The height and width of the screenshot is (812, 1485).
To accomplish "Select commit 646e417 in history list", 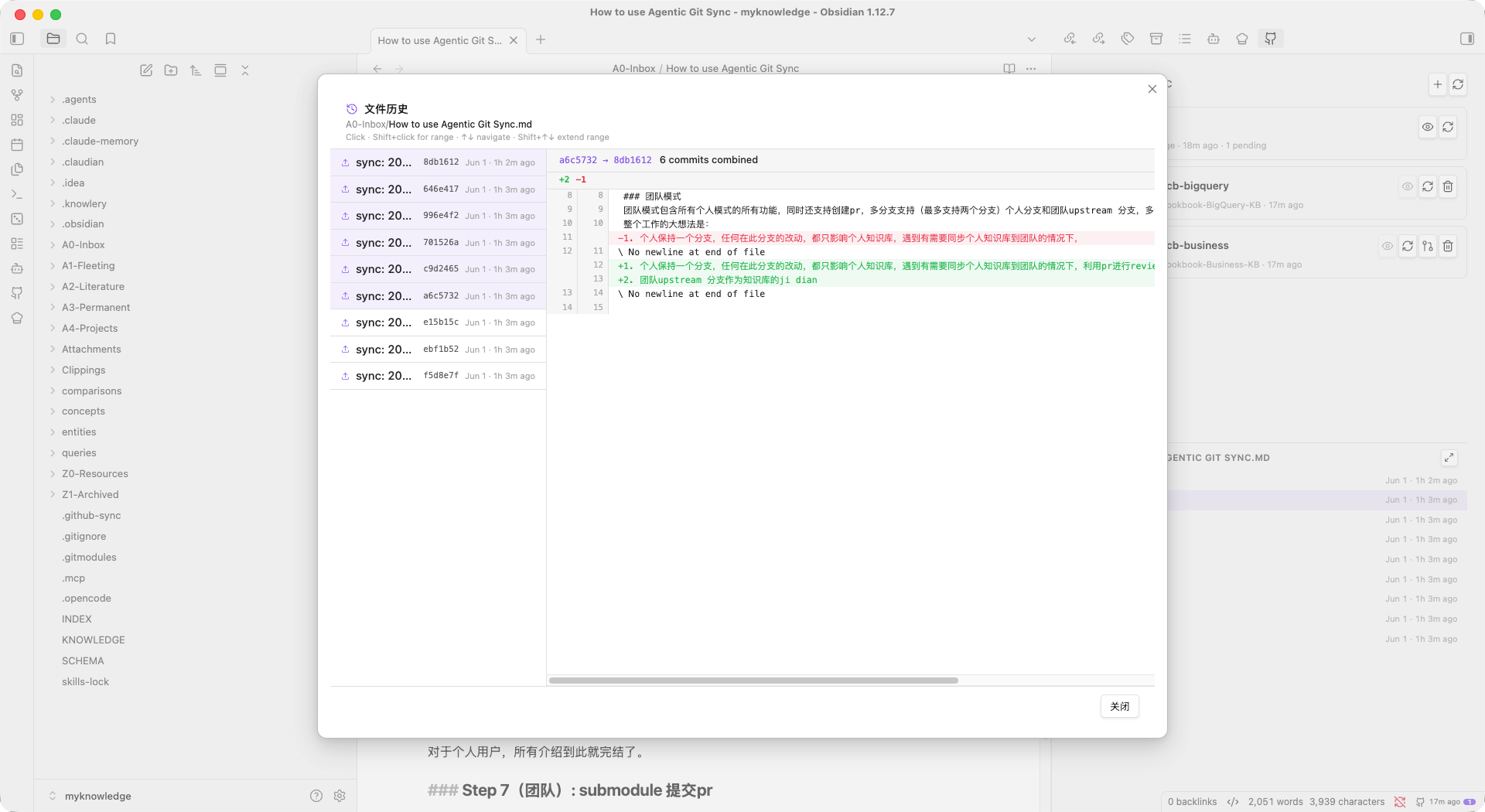I will [x=439, y=189].
